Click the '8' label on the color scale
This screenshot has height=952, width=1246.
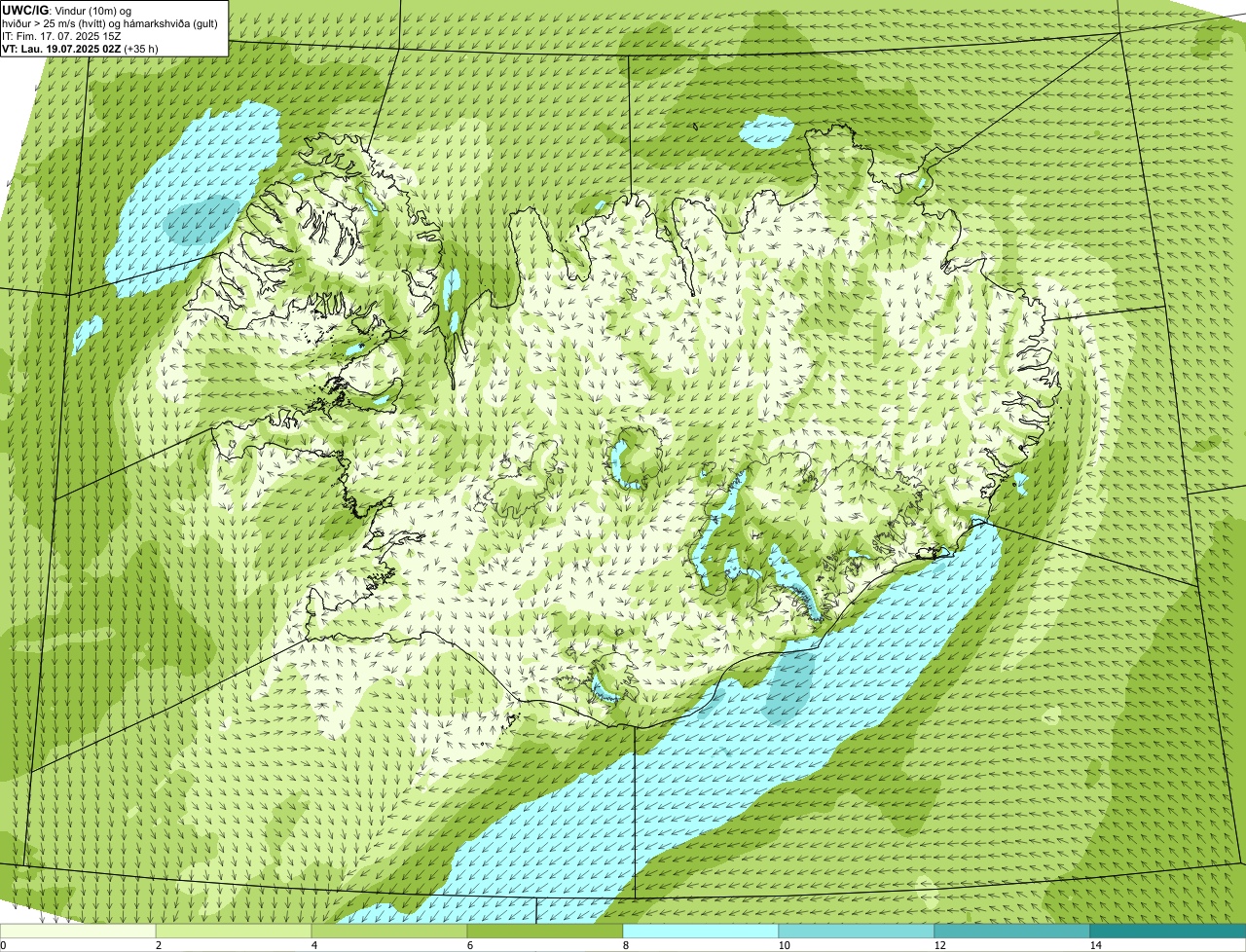[625, 945]
